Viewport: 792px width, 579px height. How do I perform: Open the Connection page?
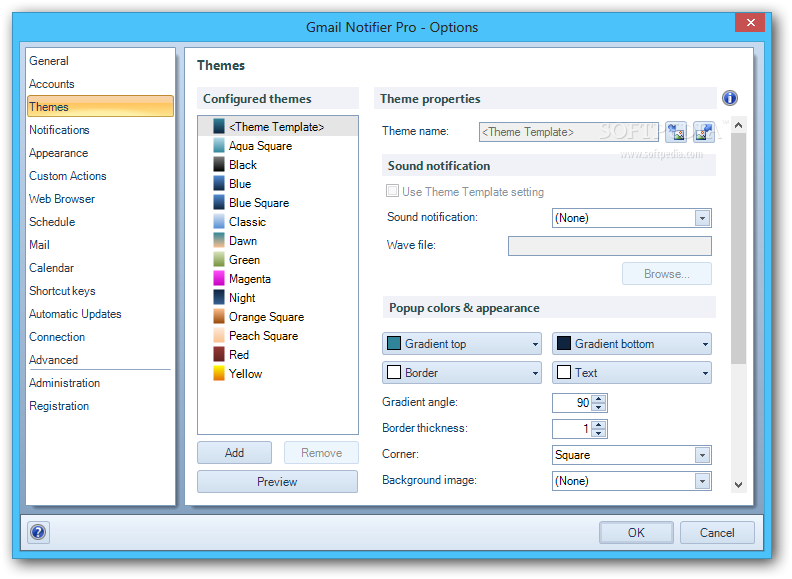(57, 337)
